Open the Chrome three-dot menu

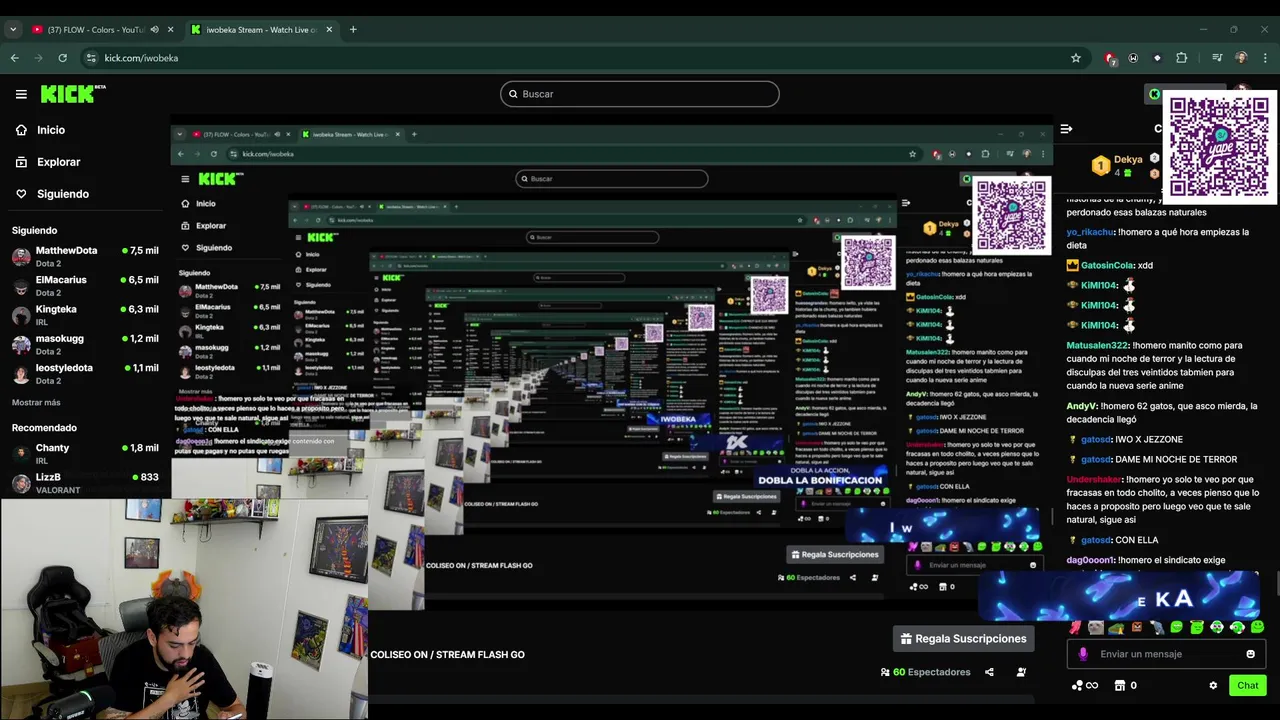click(x=1265, y=58)
